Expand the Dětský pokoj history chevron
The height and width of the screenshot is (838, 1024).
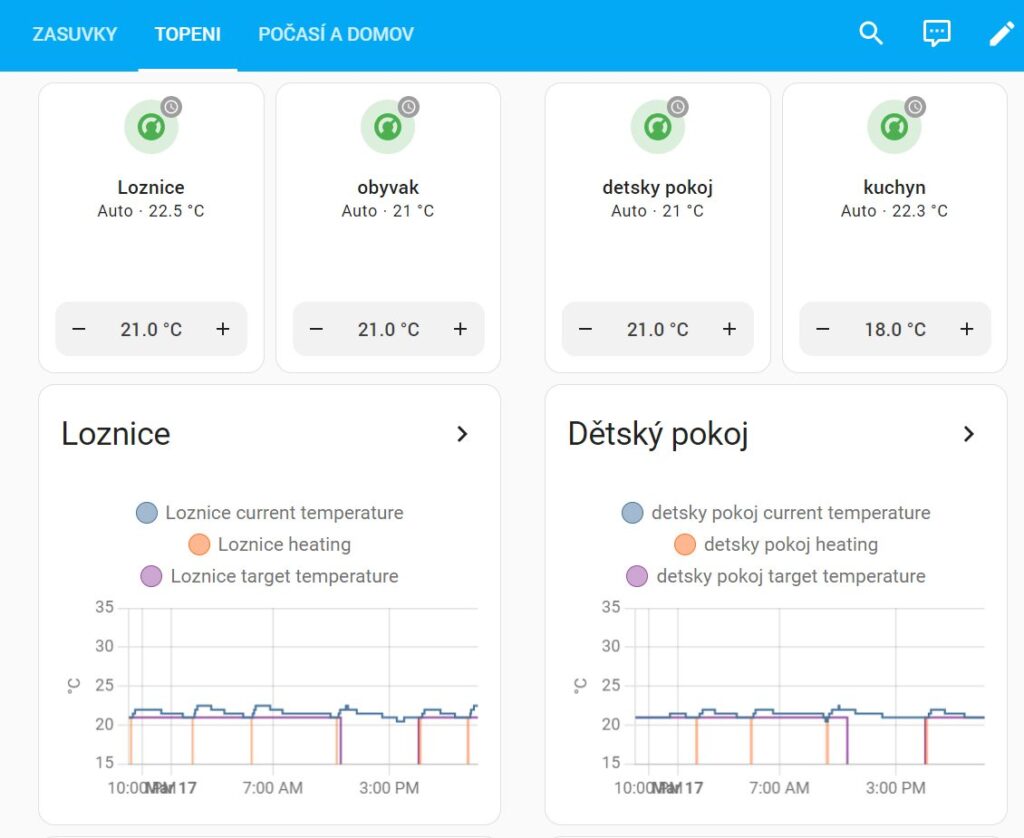pos(969,434)
